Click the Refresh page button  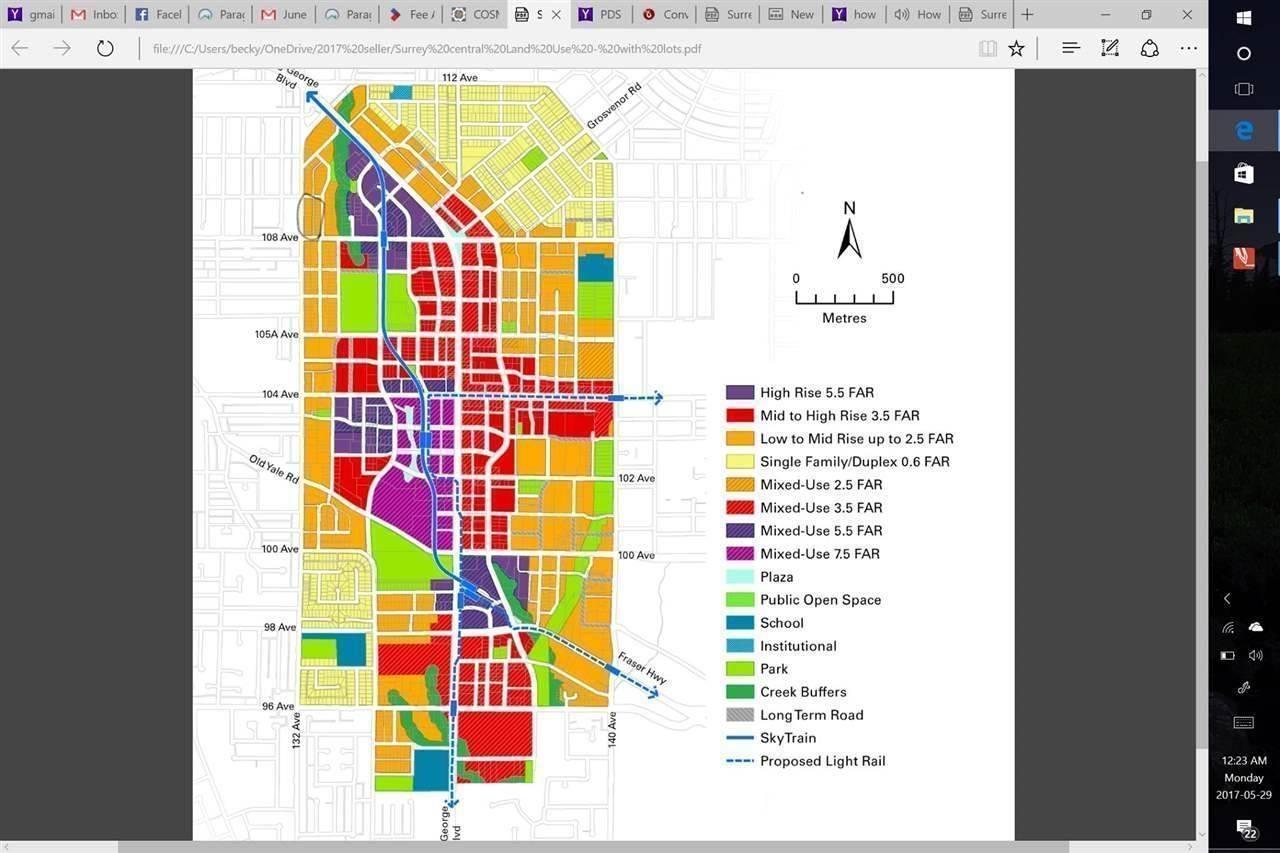tap(105, 48)
